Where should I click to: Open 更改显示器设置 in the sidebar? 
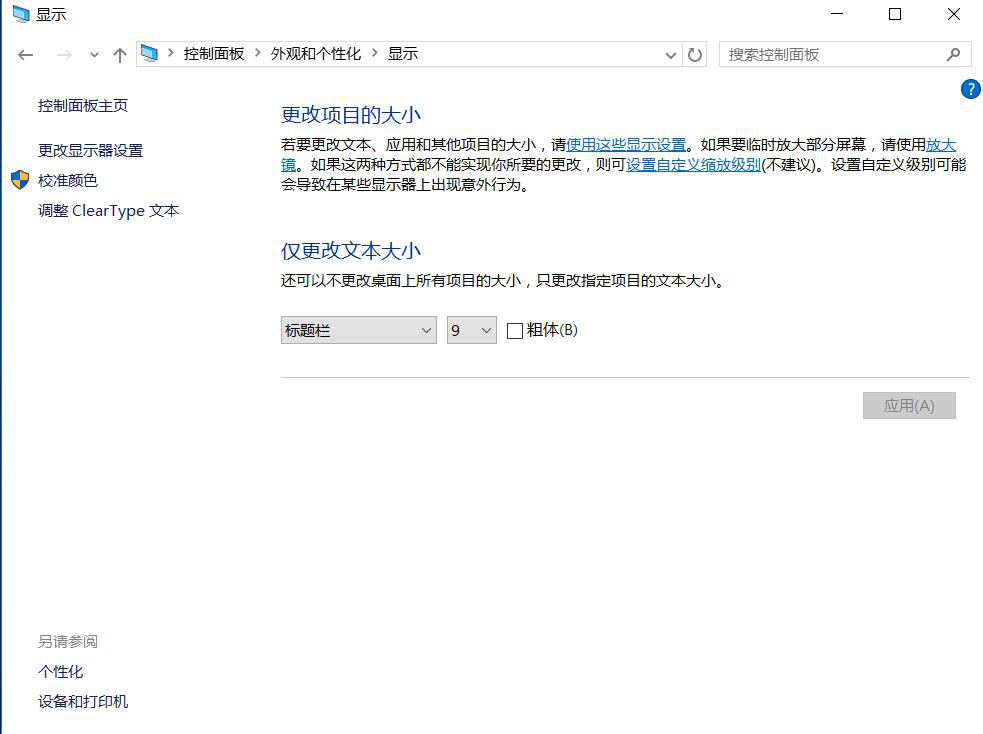[90, 150]
